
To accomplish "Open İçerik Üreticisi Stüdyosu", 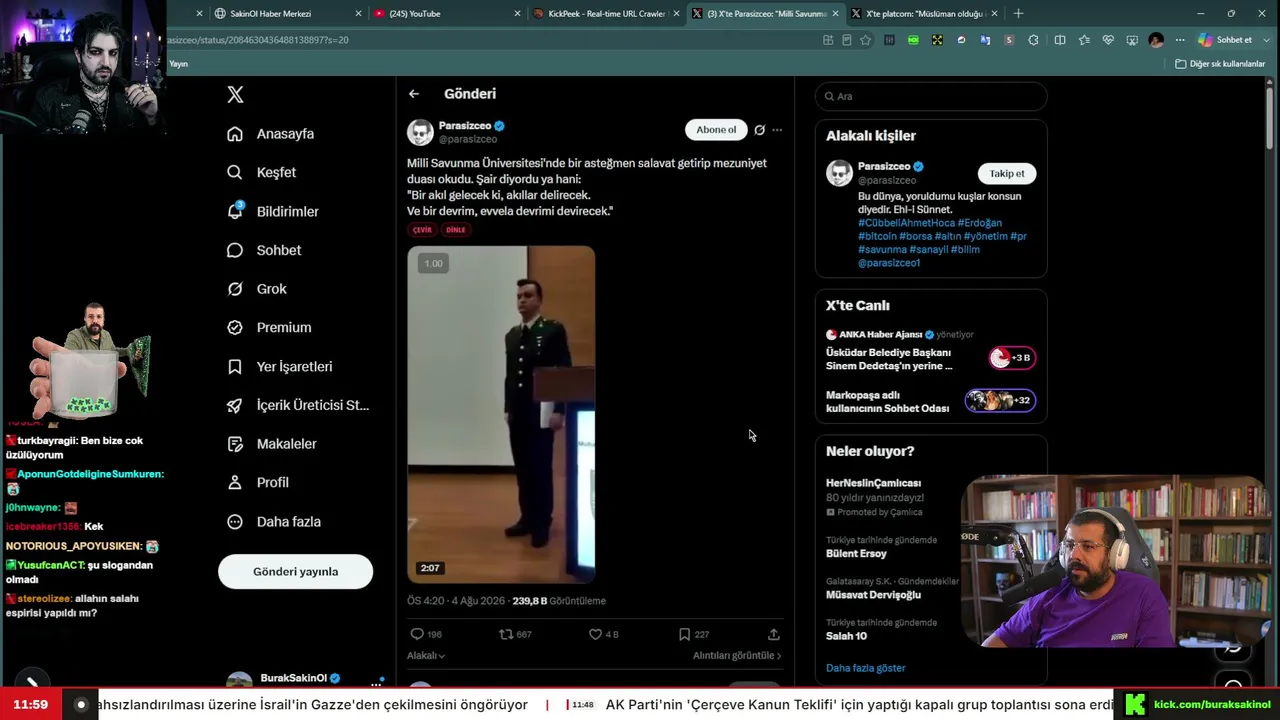I will pyautogui.click(x=298, y=405).
